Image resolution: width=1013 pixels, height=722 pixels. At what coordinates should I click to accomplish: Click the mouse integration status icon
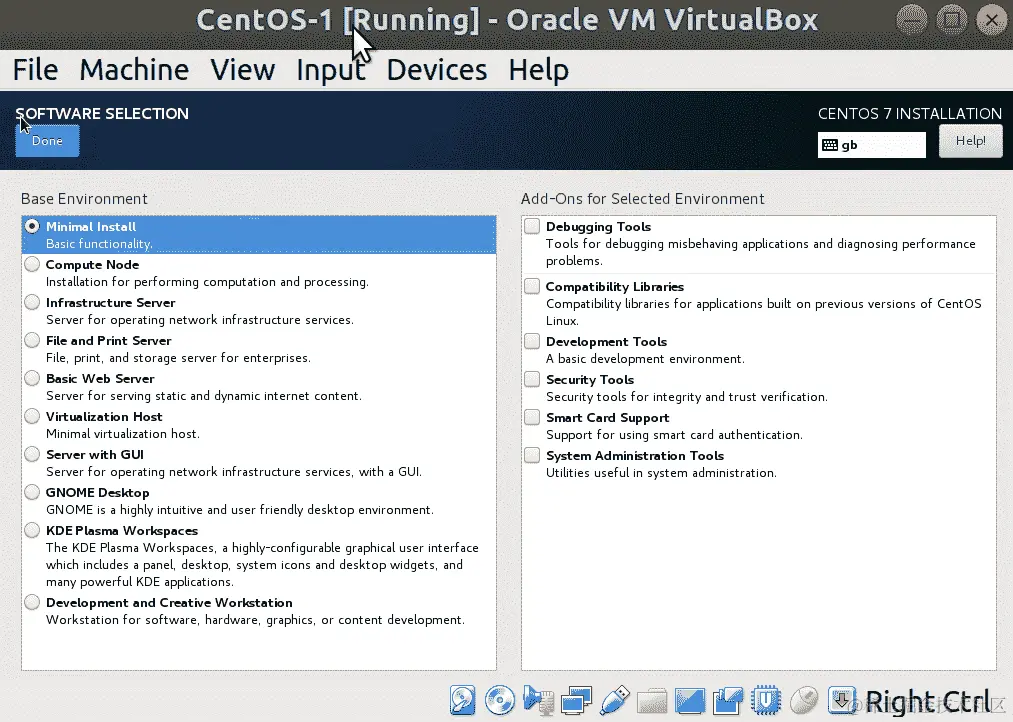(x=804, y=700)
